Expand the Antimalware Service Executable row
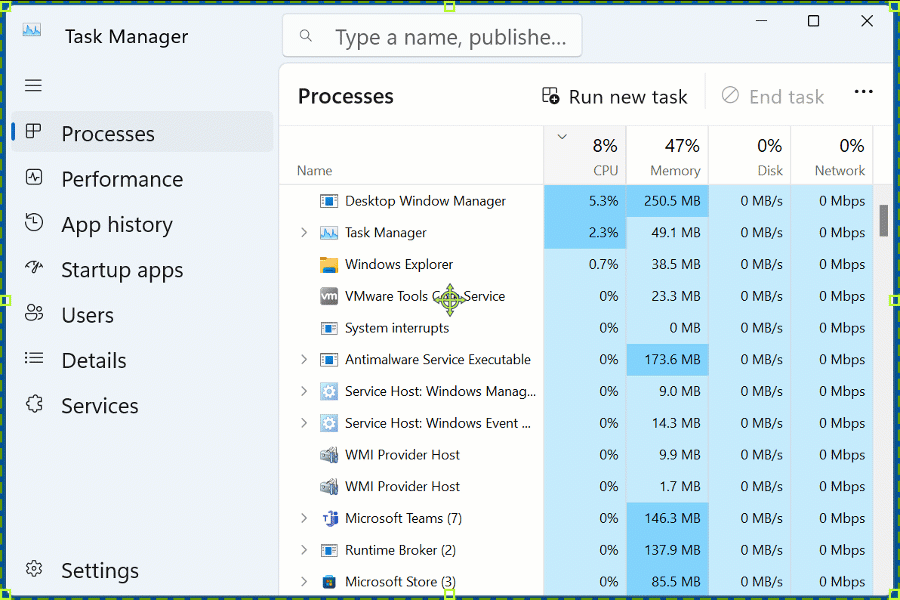900x600 pixels. point(304,360)
